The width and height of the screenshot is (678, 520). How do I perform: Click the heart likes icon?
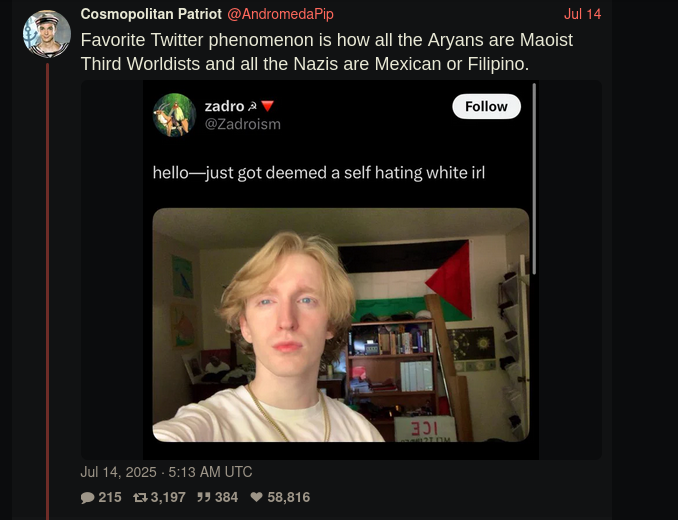click(256, 497)
